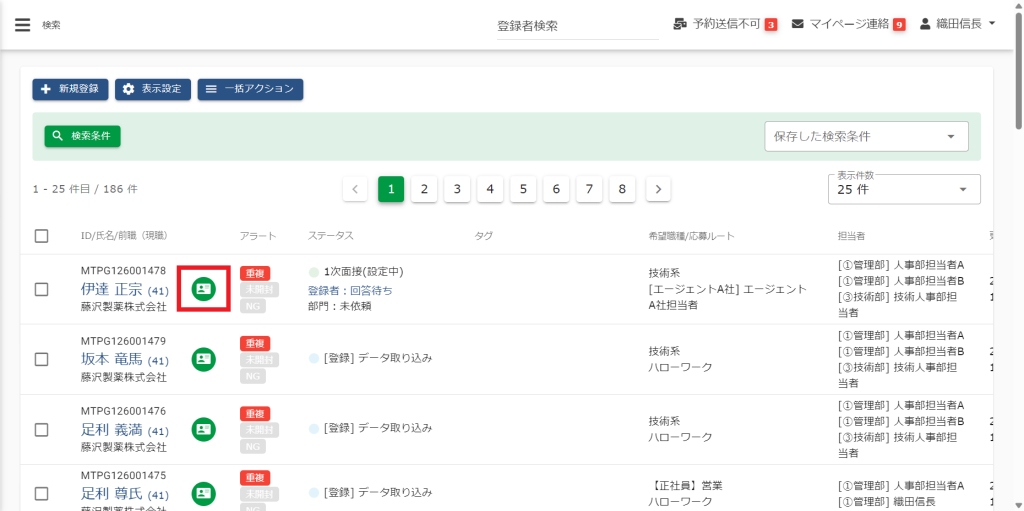Click the 新規登録 button
Screen dimensions: 1024x511
point(70,89)
